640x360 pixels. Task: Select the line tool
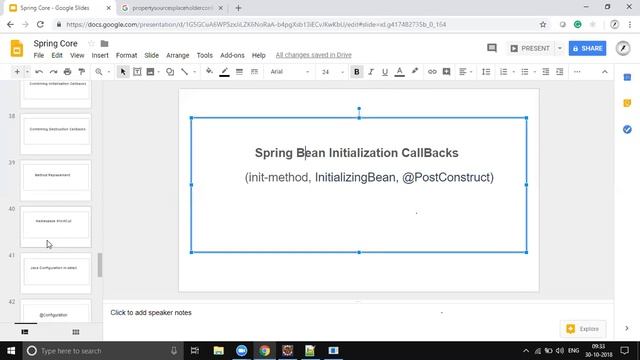[x=184, y=72]
